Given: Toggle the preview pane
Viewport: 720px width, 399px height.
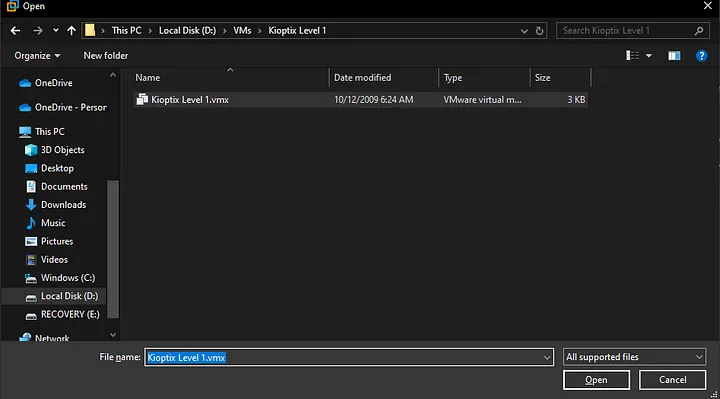Looking at the screenshot, I should click(x=674, y=56).
